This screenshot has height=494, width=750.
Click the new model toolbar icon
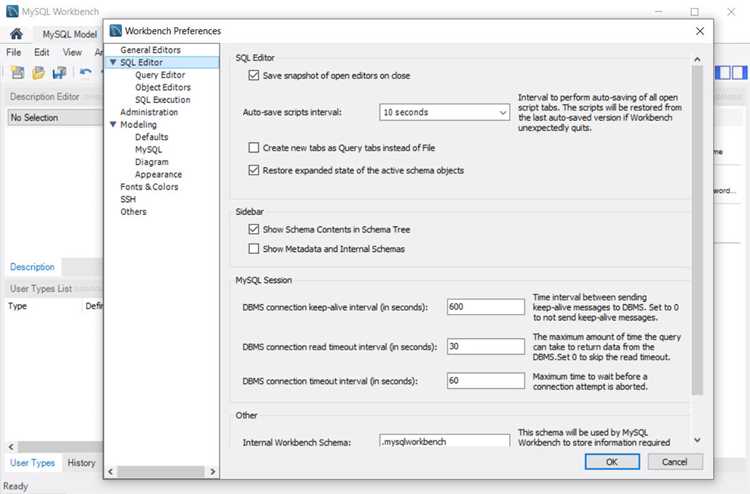click(x=18, y=73)
